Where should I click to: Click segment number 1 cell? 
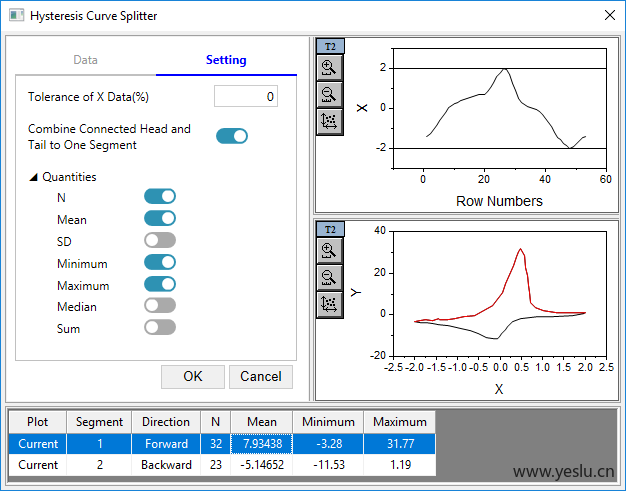[x=99, y=444]
